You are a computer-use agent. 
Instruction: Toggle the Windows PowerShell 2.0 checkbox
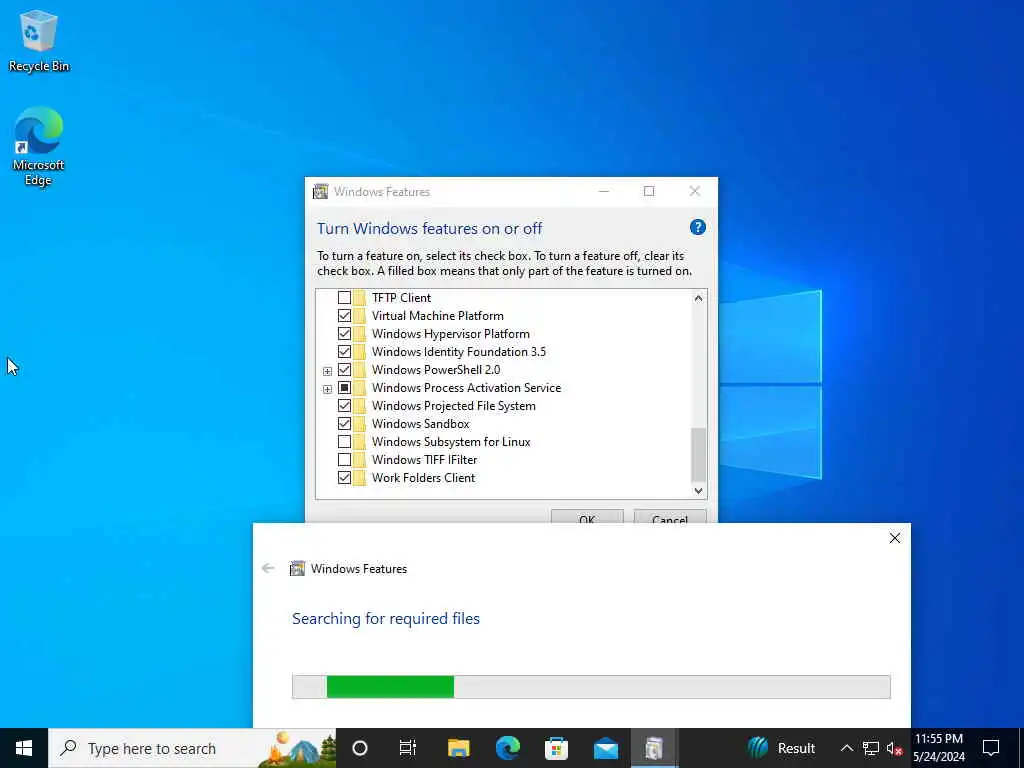(344, 370)
